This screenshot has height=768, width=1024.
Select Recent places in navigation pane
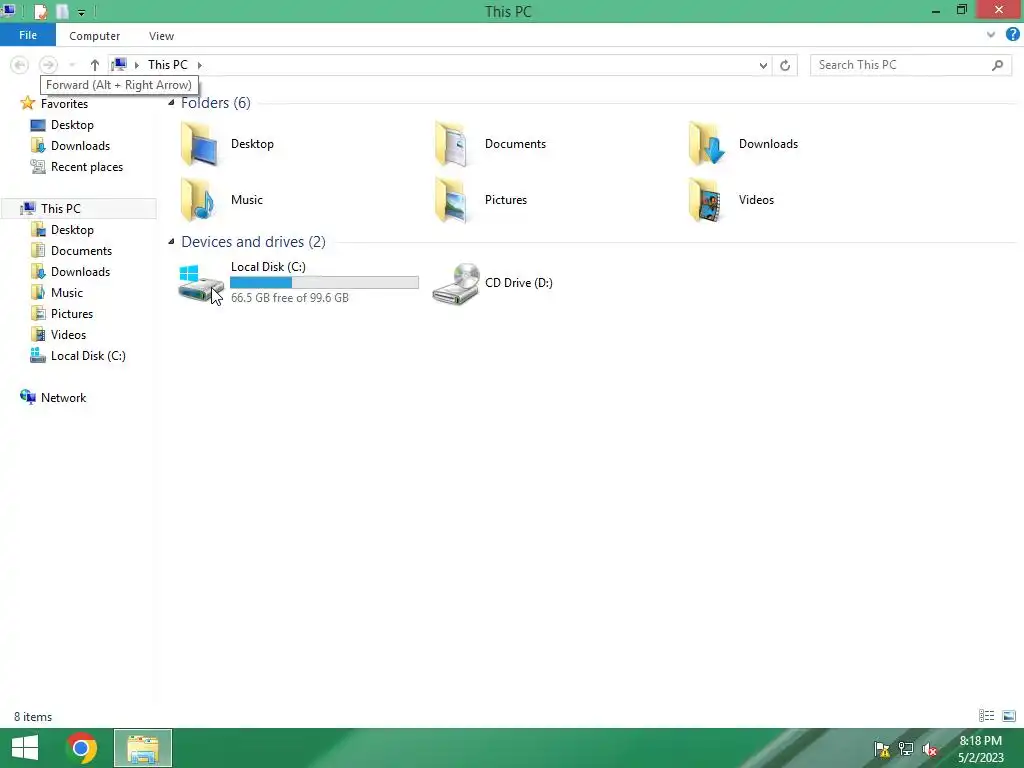[x=87, y=167]
